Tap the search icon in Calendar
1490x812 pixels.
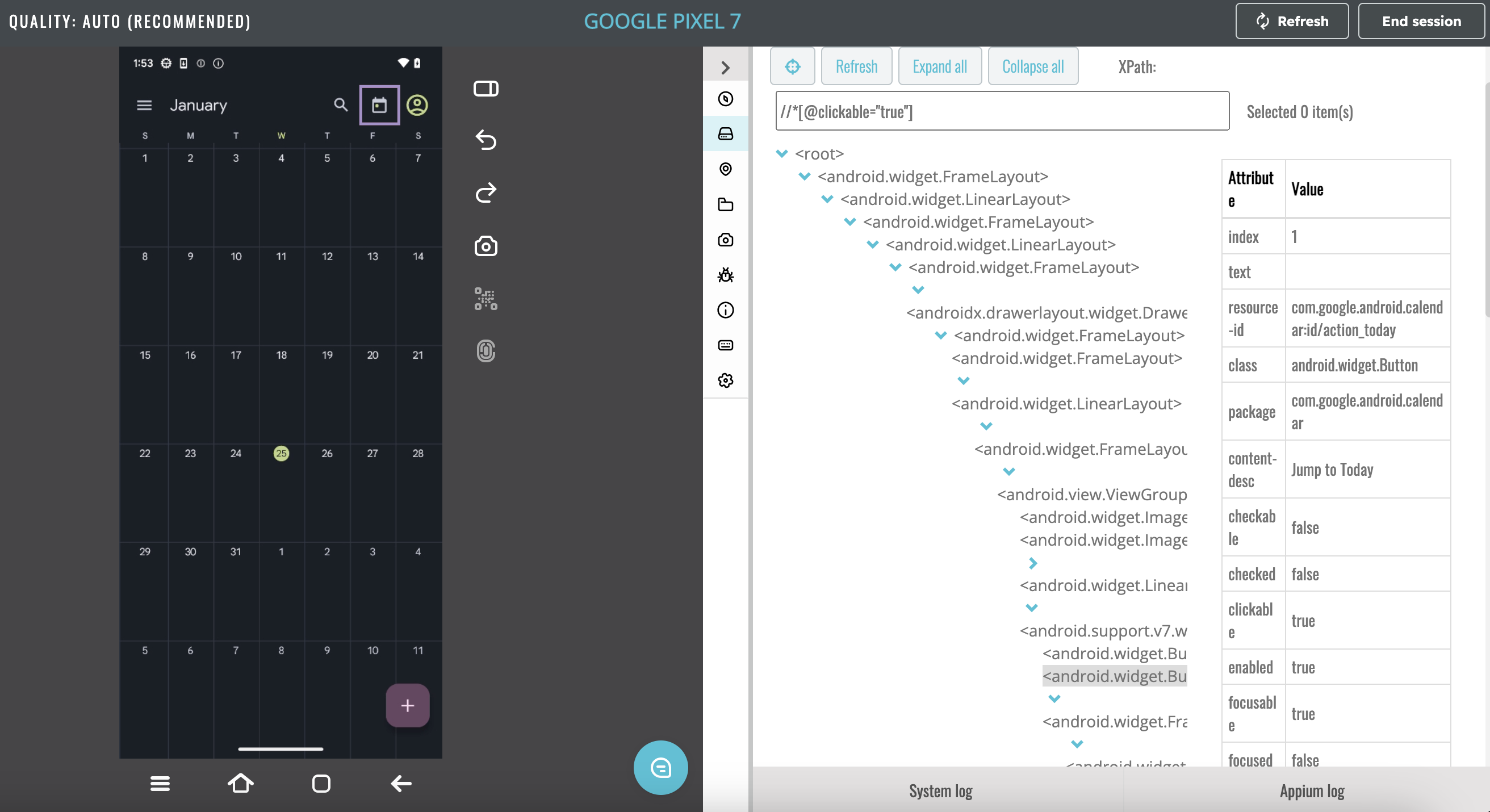341,104
